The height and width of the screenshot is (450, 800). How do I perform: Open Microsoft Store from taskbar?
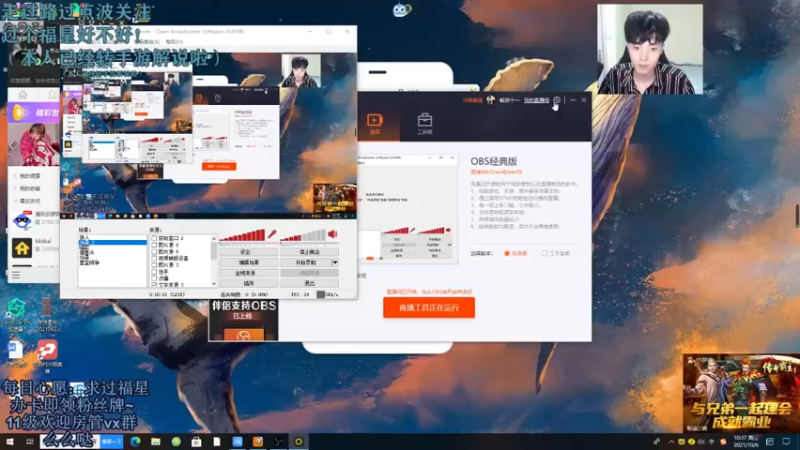click(x=196, y=441)
